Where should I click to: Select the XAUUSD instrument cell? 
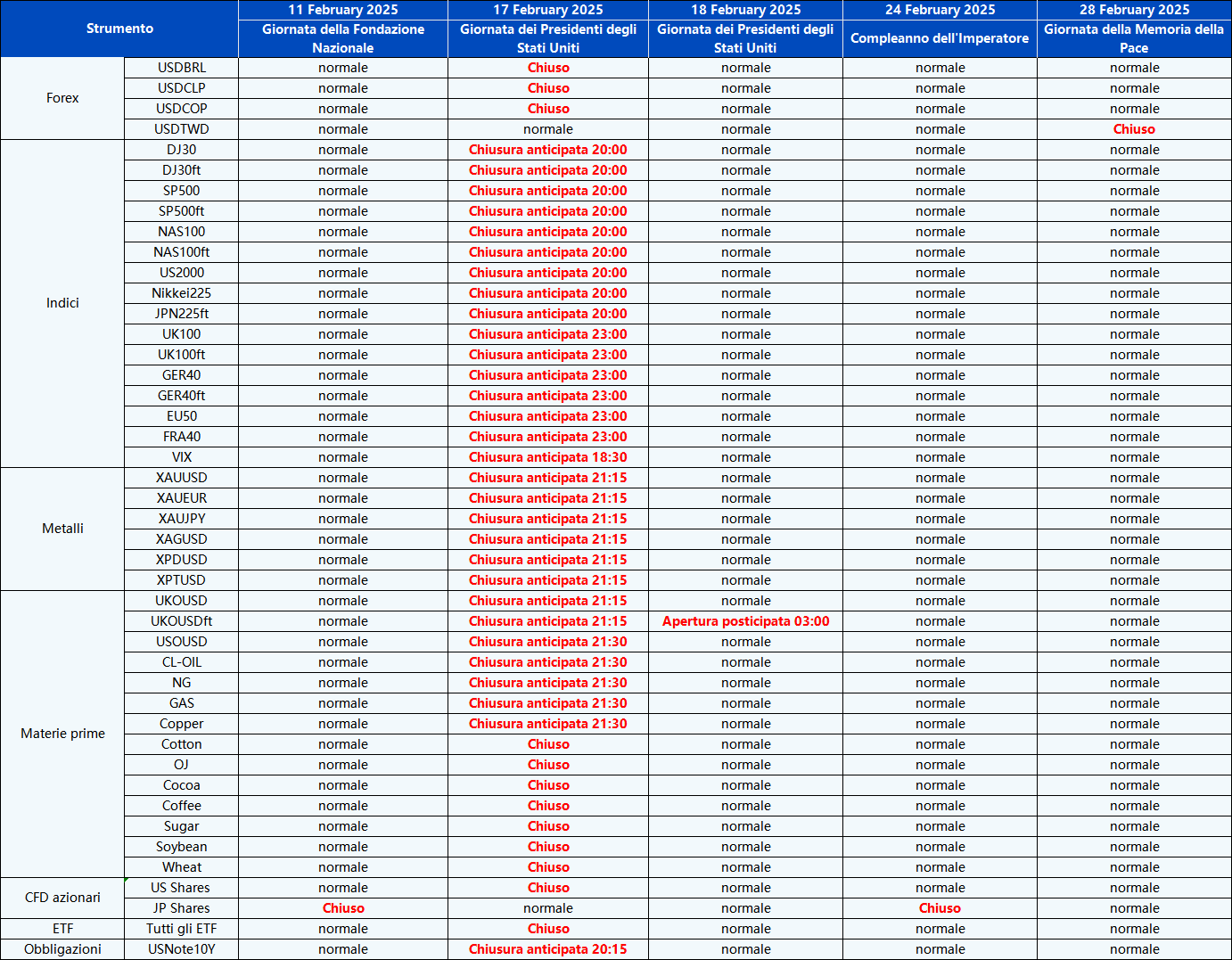181,478
